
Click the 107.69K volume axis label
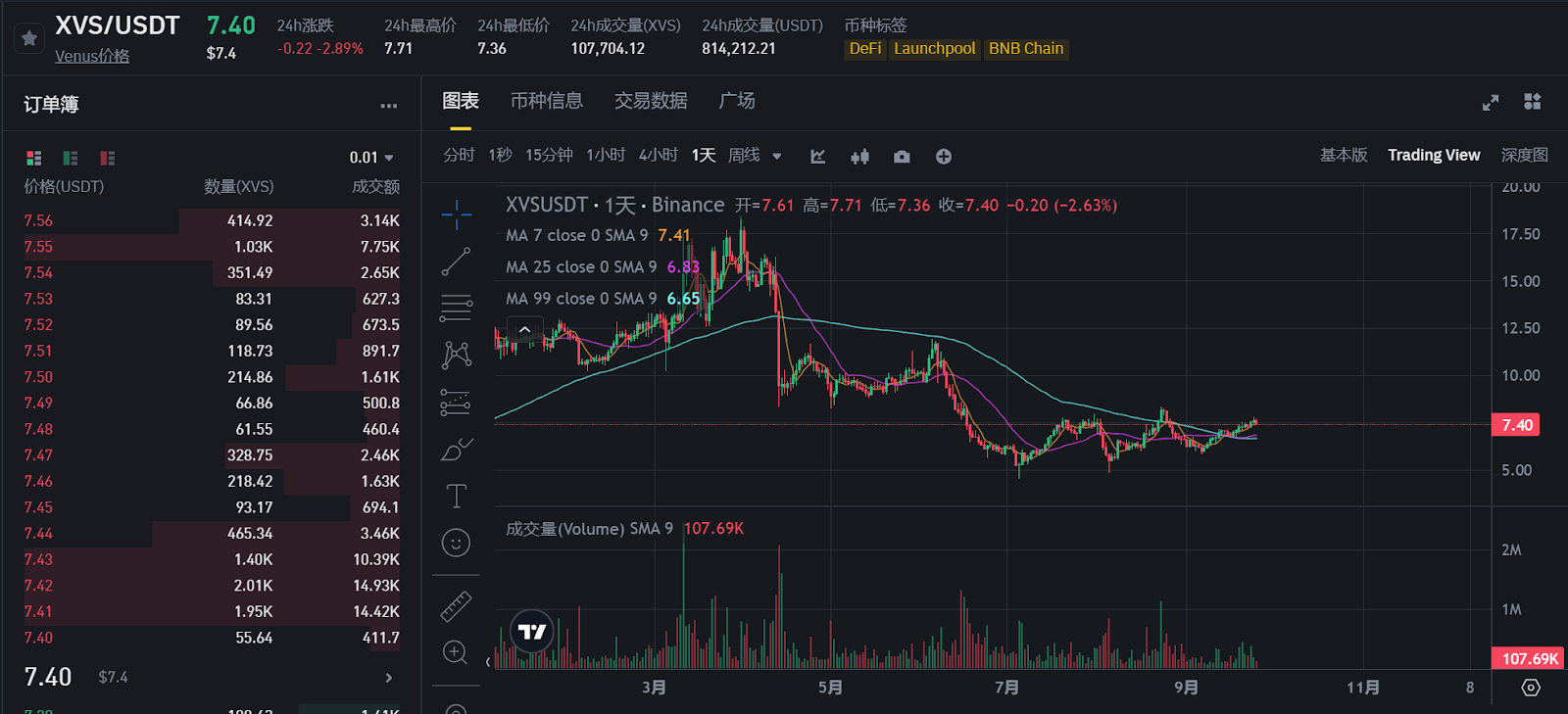[x=1527, y=658]
